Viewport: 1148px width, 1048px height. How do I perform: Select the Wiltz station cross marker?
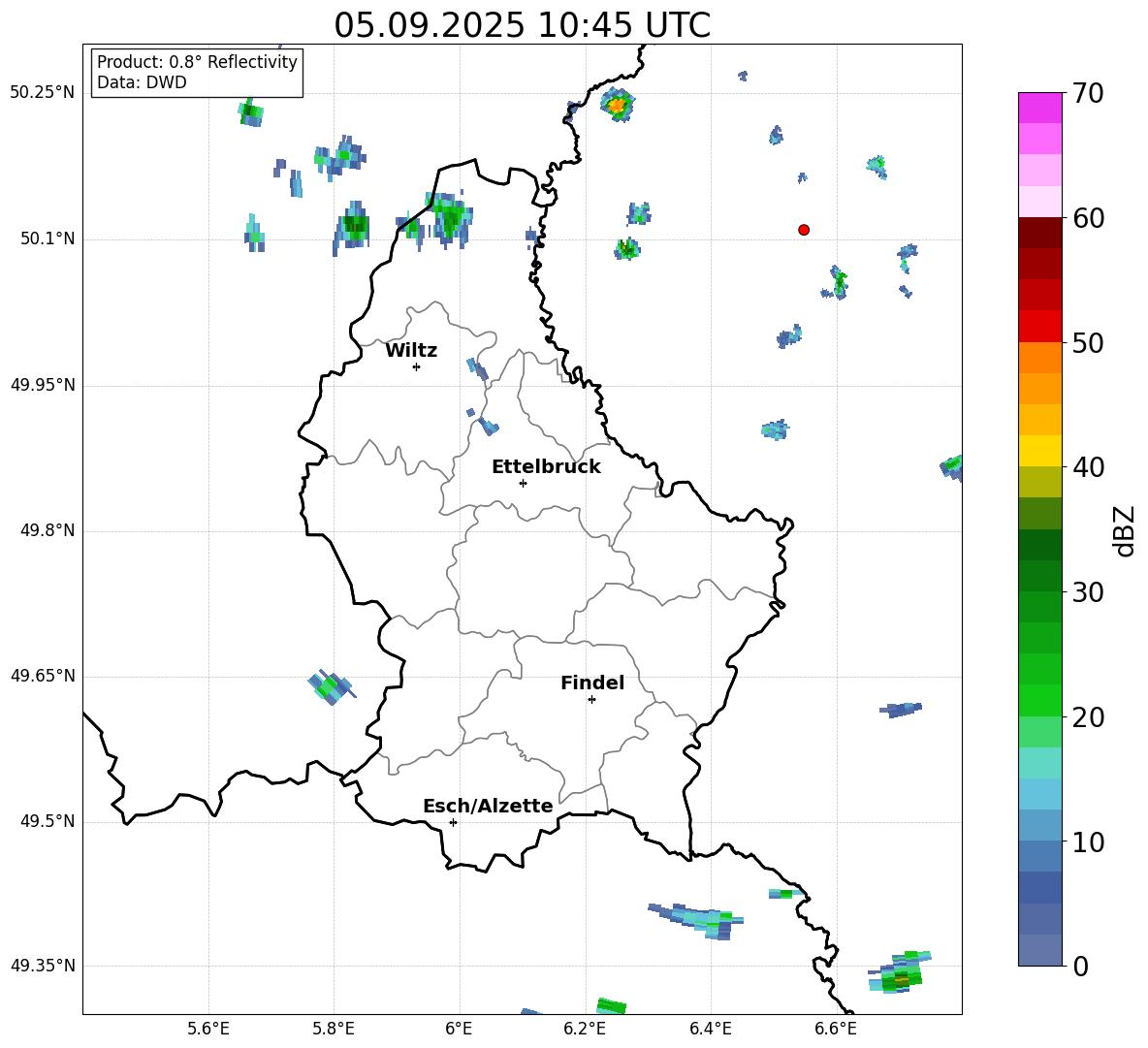(416, 366)
